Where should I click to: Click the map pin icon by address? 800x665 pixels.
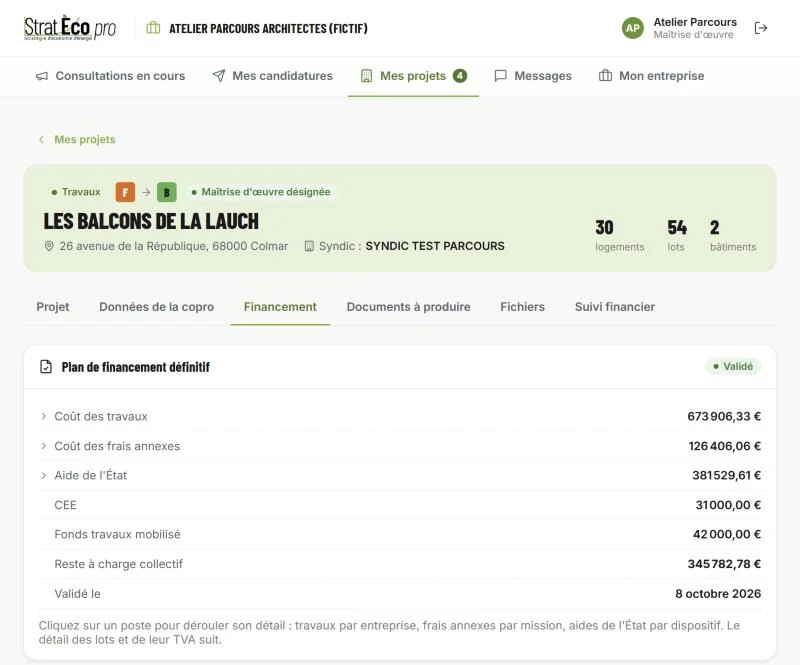click(49, 246)
